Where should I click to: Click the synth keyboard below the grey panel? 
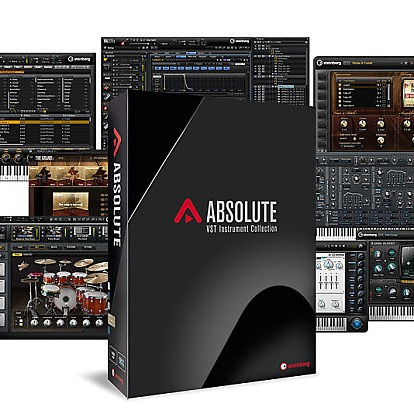click(x=336, y=233)
